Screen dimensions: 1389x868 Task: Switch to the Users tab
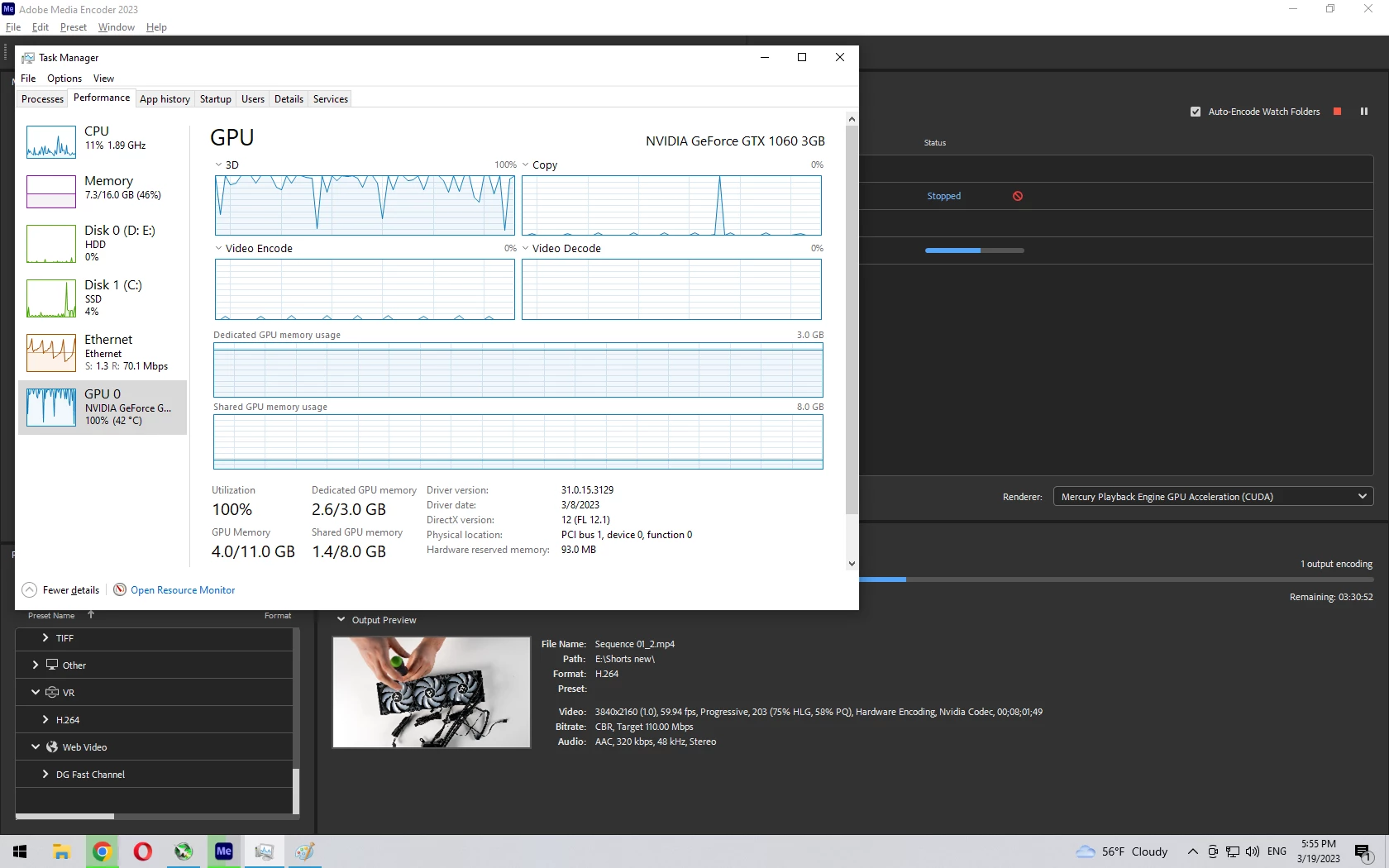(253, 99)
